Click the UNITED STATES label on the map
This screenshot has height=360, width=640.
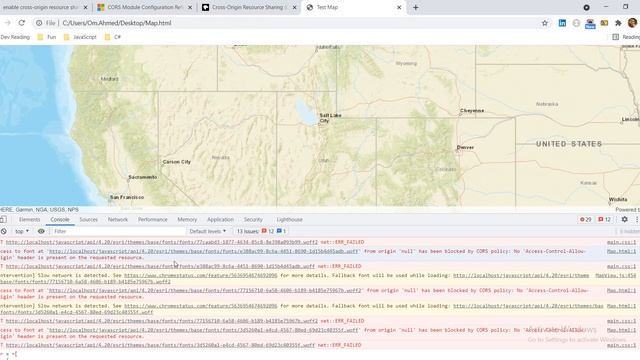click(x=569, y=144)
